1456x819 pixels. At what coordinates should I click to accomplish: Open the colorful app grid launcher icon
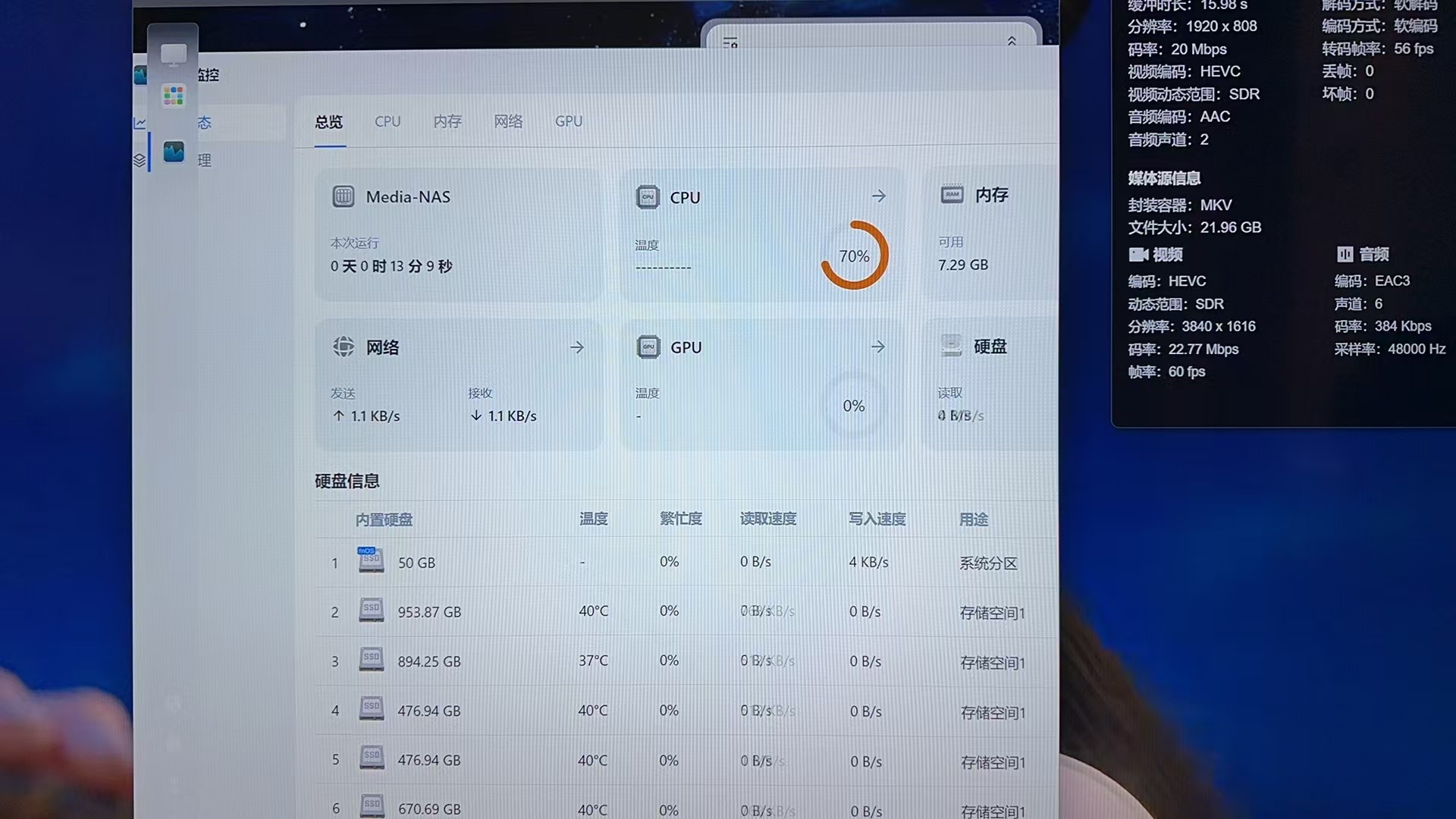point(174,96)
